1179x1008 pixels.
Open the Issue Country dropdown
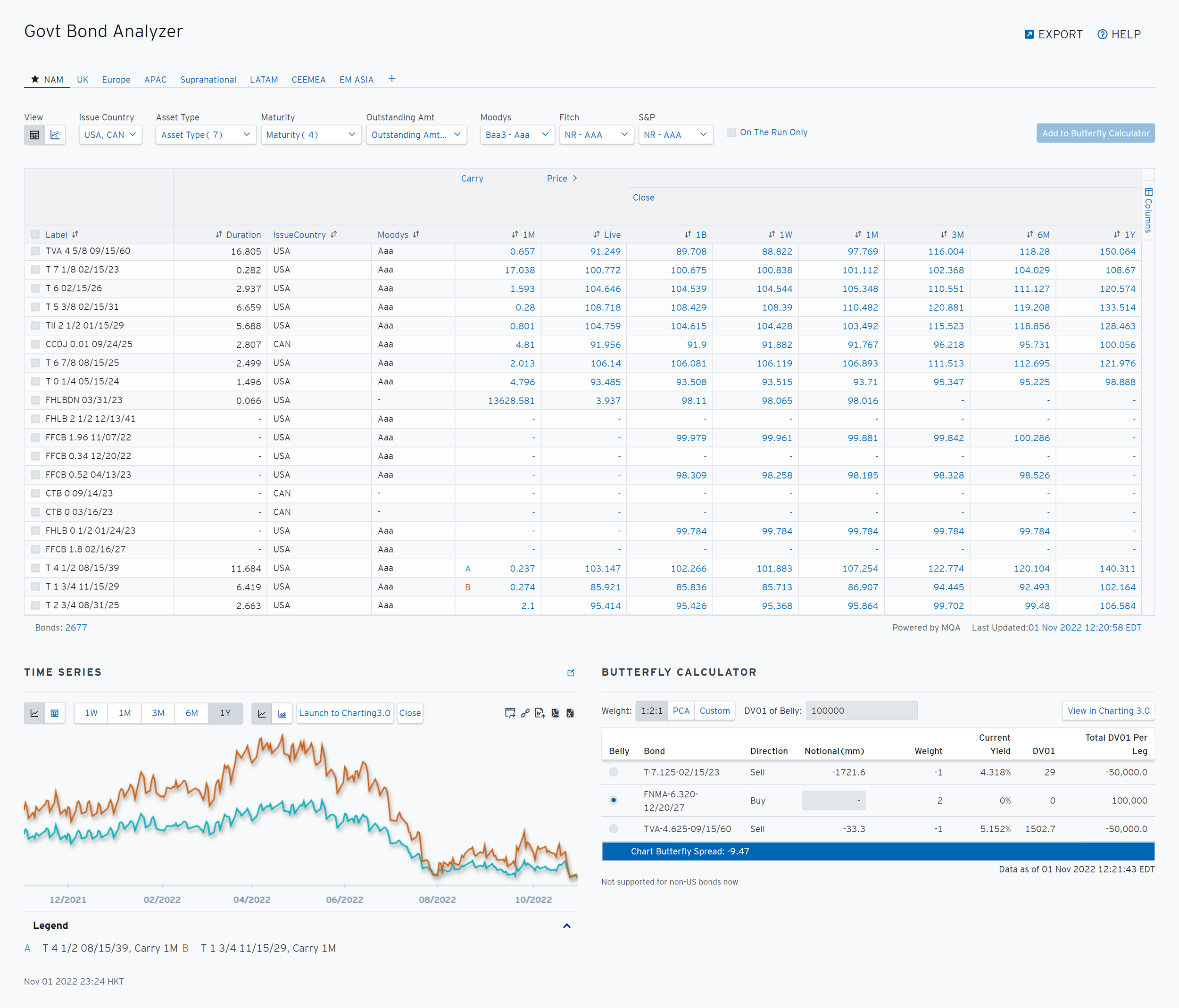pos(110,135)
